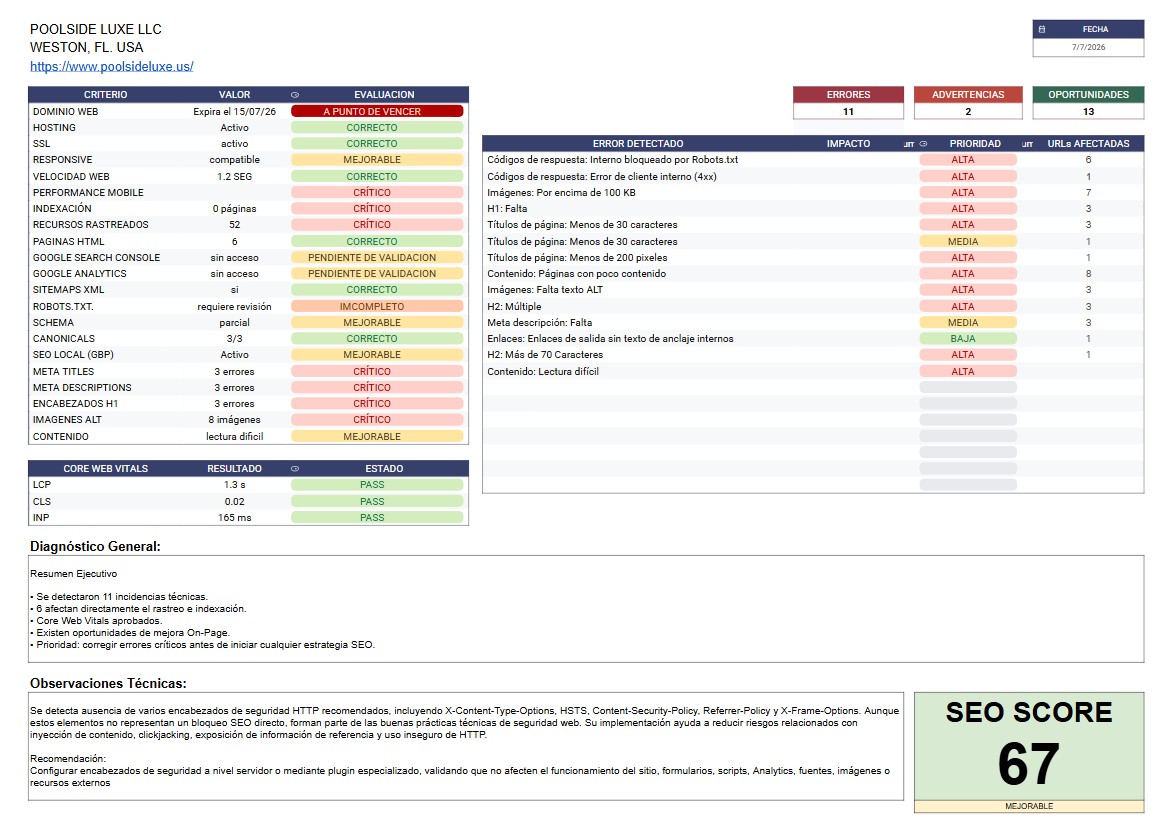Viewport: 1174px width, 827px height.
Task: Open the PERFORMANCE MOBILE CRÍTICO chip
Action: click(377, 192)
